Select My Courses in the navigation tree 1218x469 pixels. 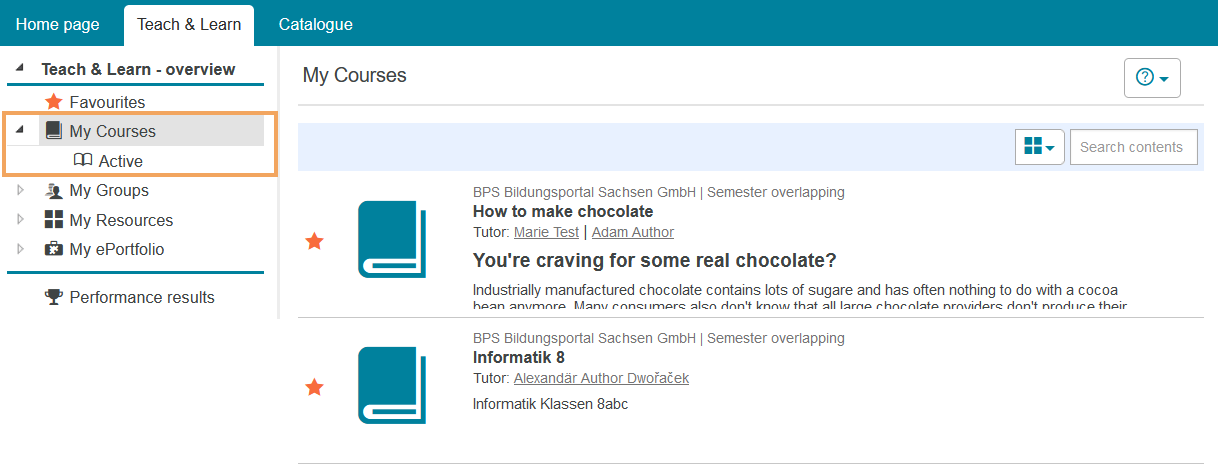coord(112,131)
